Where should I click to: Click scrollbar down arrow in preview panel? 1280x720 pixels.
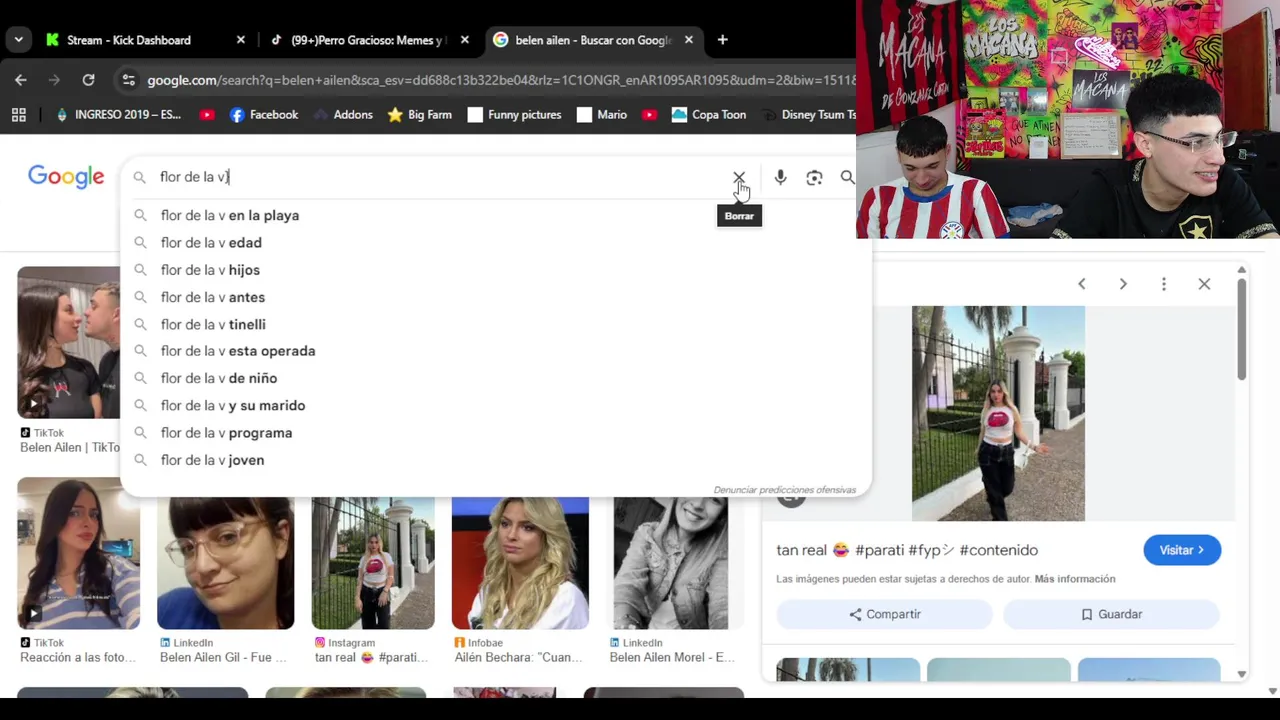[x=1241, y=675]
